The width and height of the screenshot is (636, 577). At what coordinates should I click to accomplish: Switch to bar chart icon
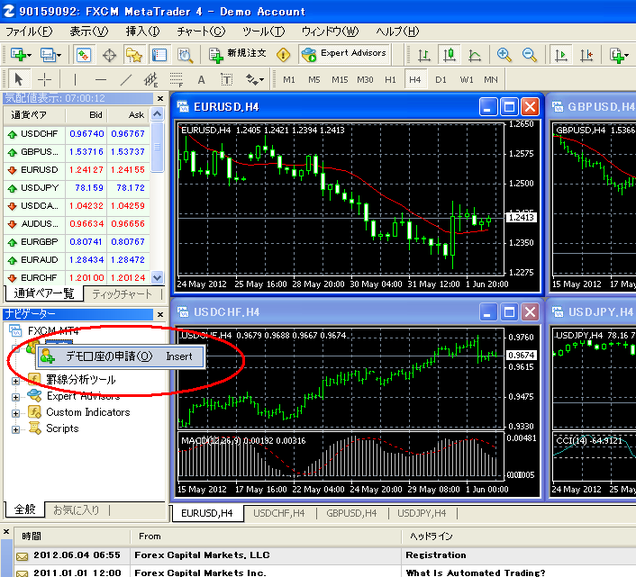coord(424,54)
